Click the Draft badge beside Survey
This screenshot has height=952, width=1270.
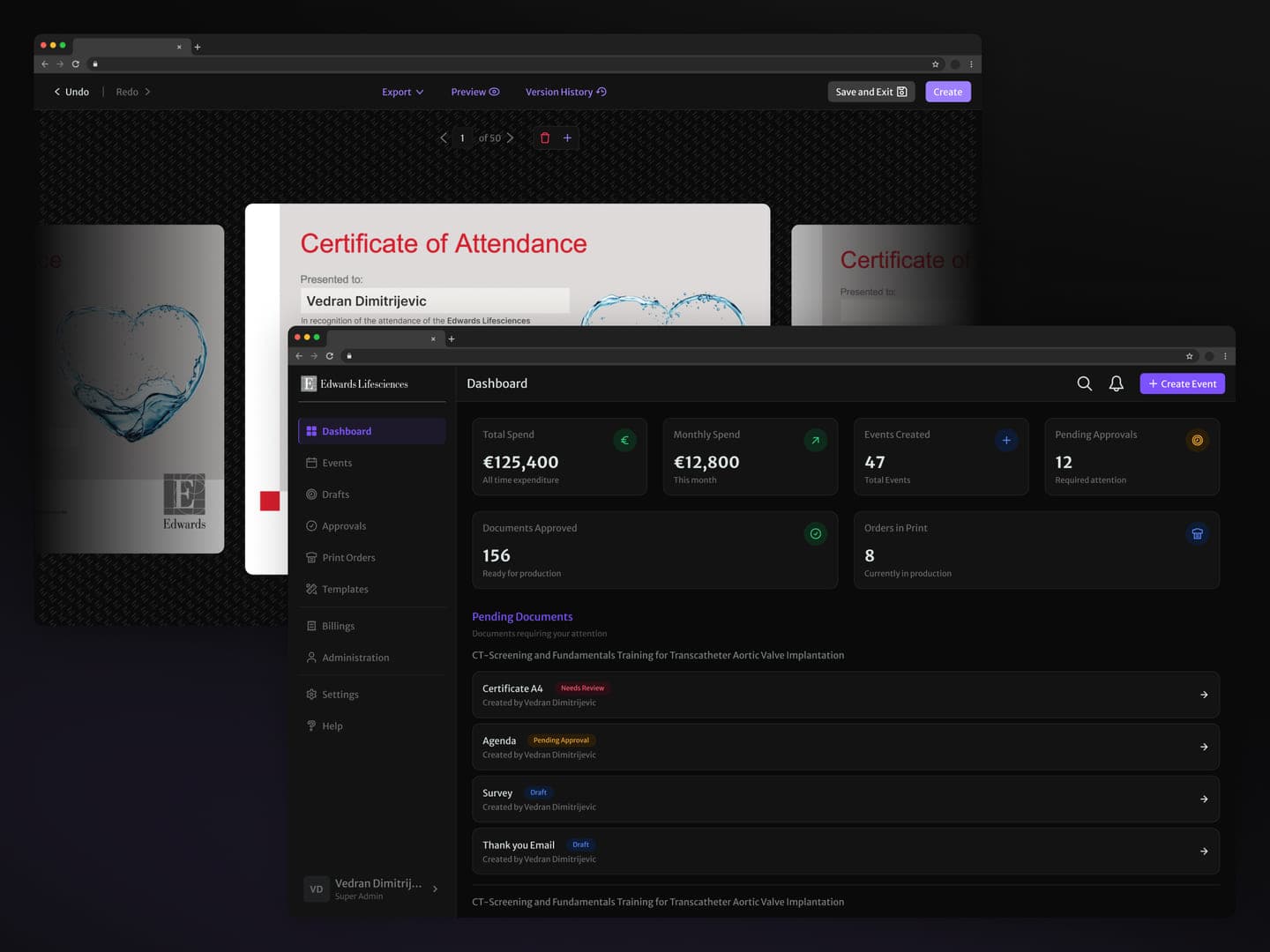click(x=538, y=792)
